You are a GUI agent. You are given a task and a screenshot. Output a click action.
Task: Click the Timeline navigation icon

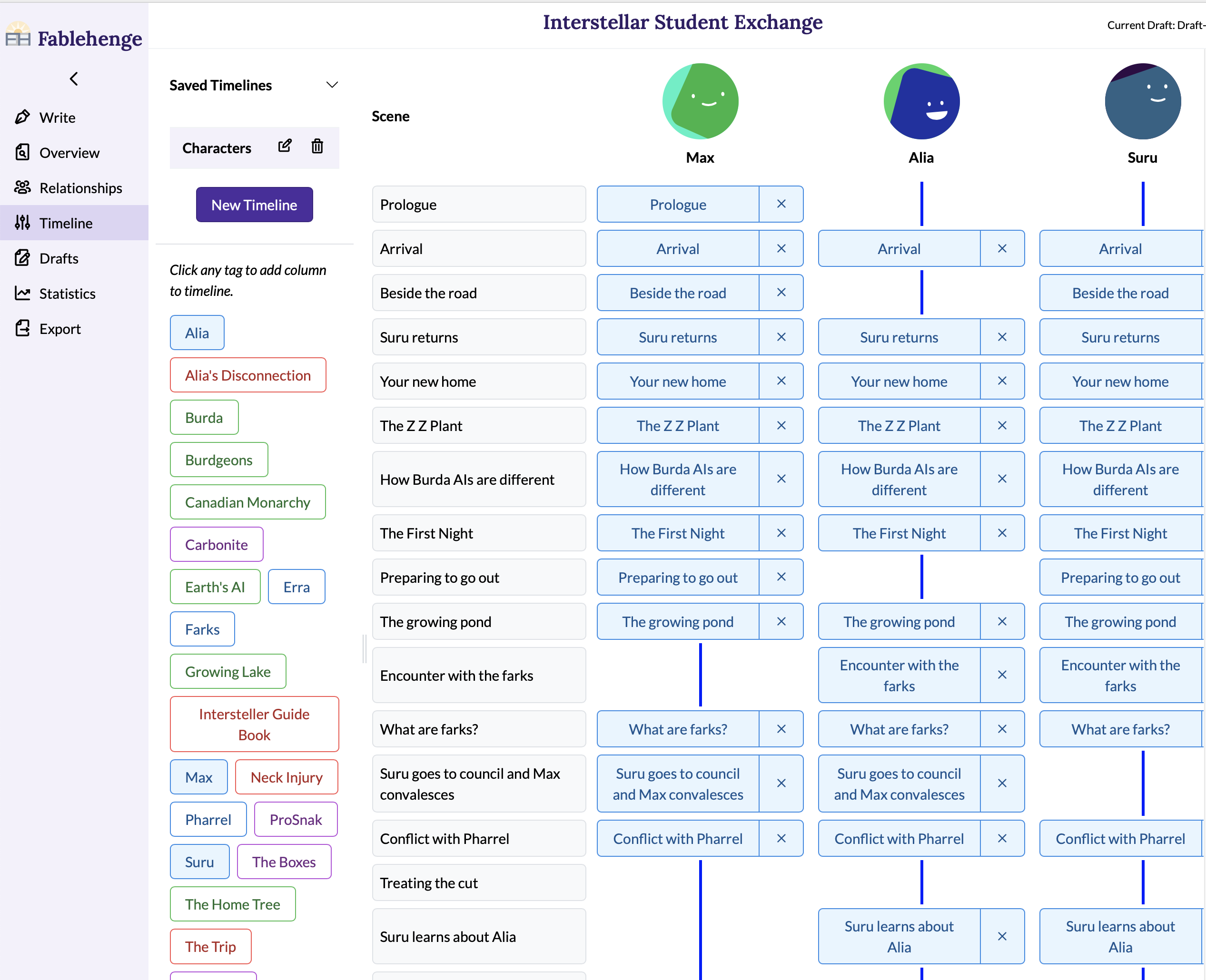point(22,222)
